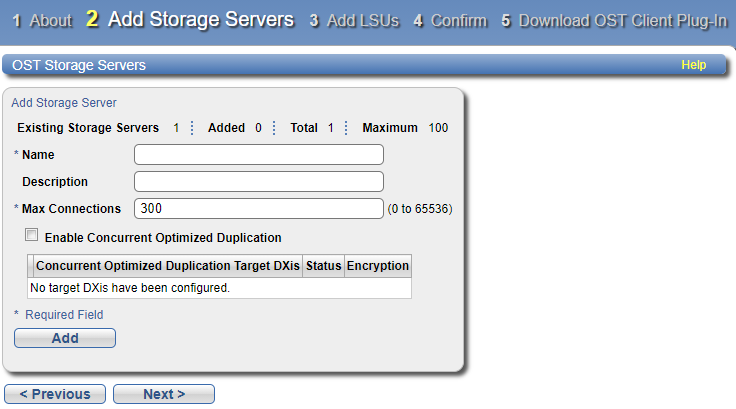Click the empty target DXis table row
Viewport: 736px width, 409px height.
pyautogui.click(x=220, y=288)
